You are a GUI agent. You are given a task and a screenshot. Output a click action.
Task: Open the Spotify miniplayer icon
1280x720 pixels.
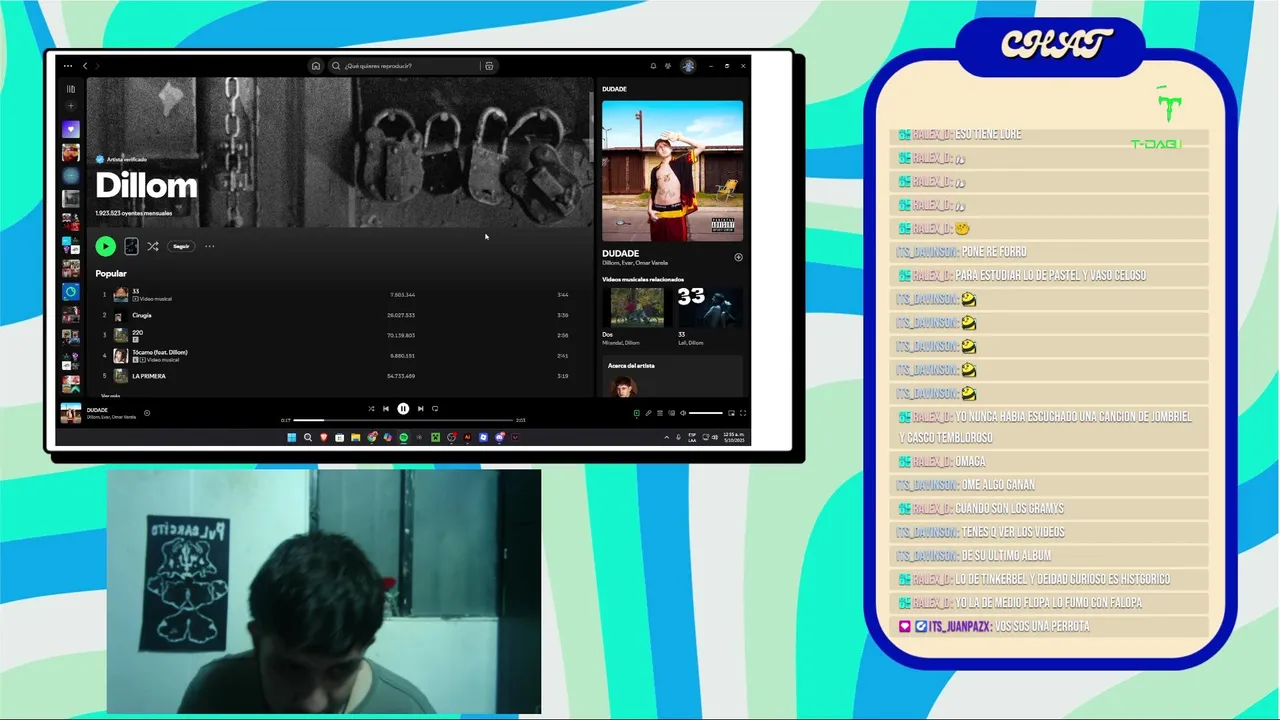click(731, 413)
